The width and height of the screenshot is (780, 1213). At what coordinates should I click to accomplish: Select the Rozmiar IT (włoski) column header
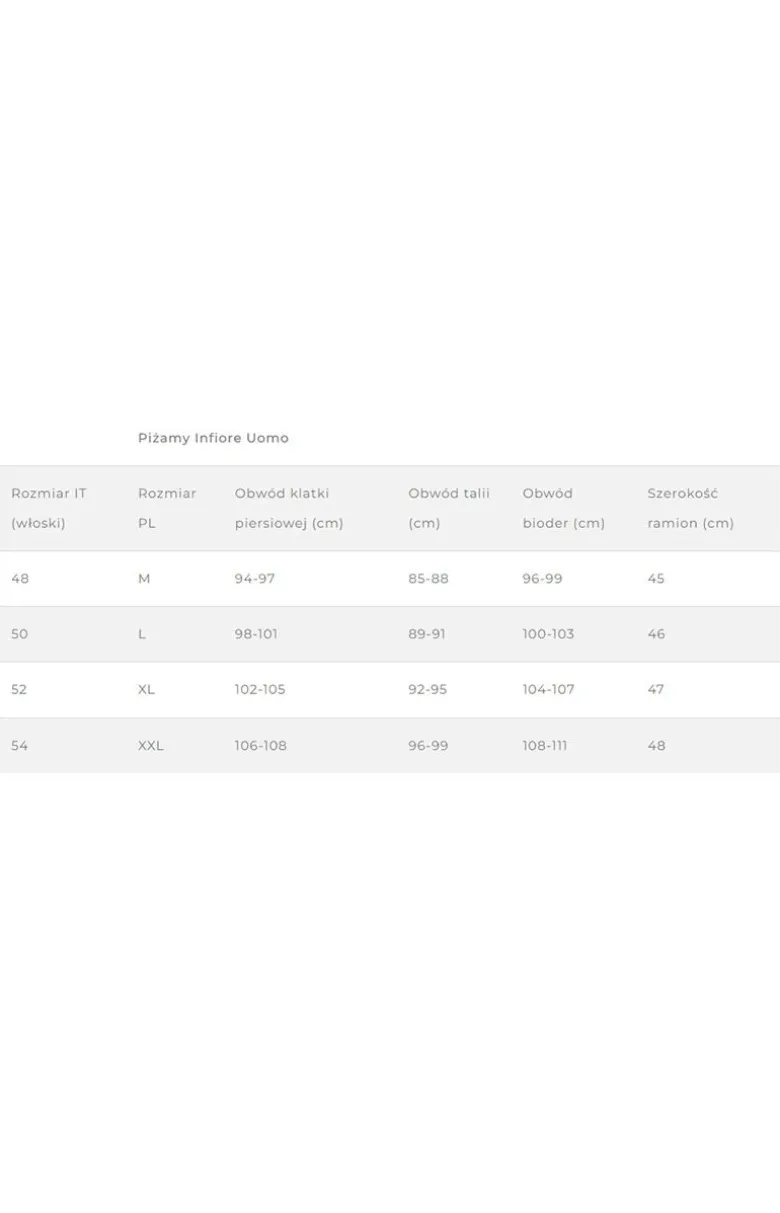click(49, 508)
